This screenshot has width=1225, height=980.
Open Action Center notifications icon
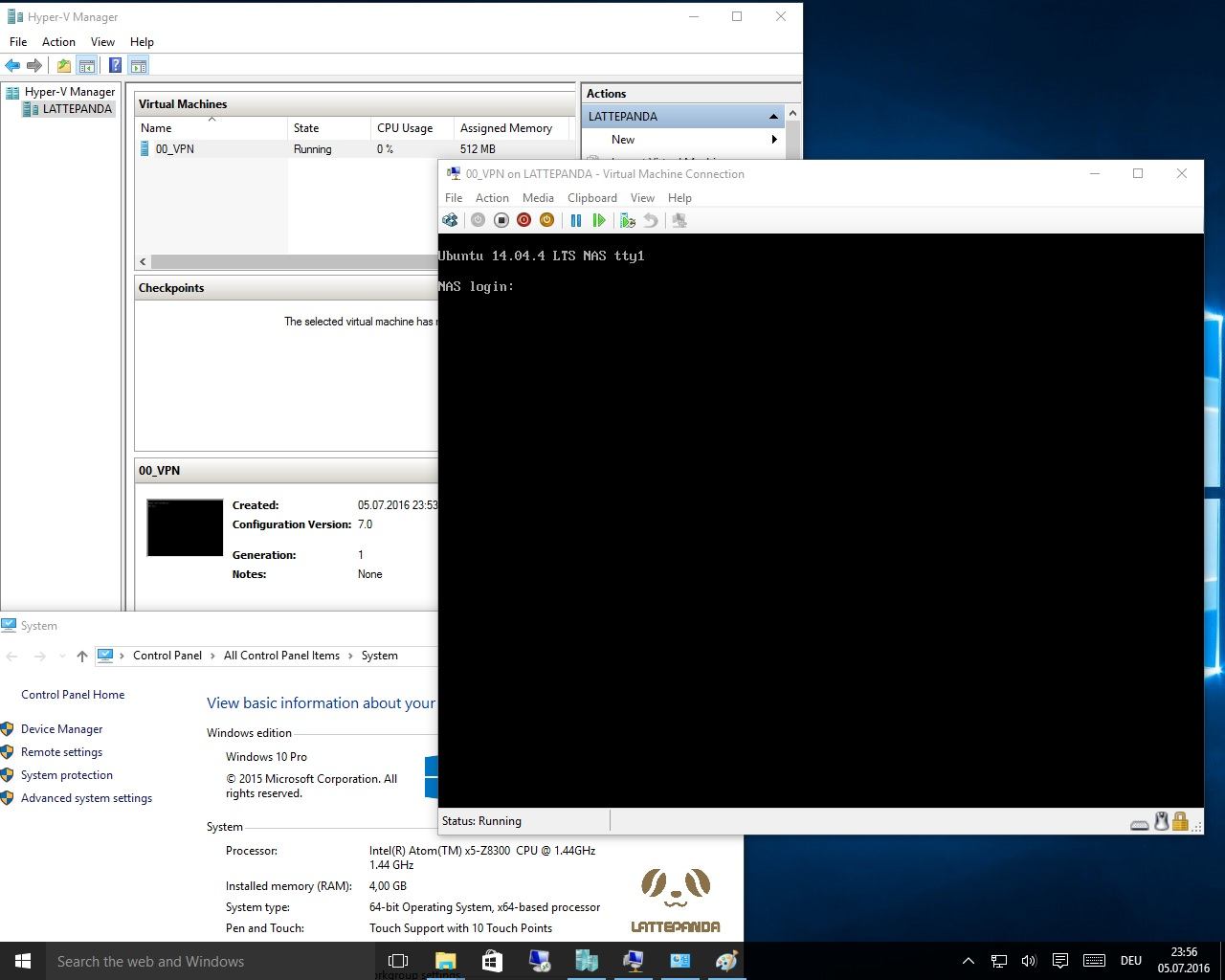[1060, 961]
